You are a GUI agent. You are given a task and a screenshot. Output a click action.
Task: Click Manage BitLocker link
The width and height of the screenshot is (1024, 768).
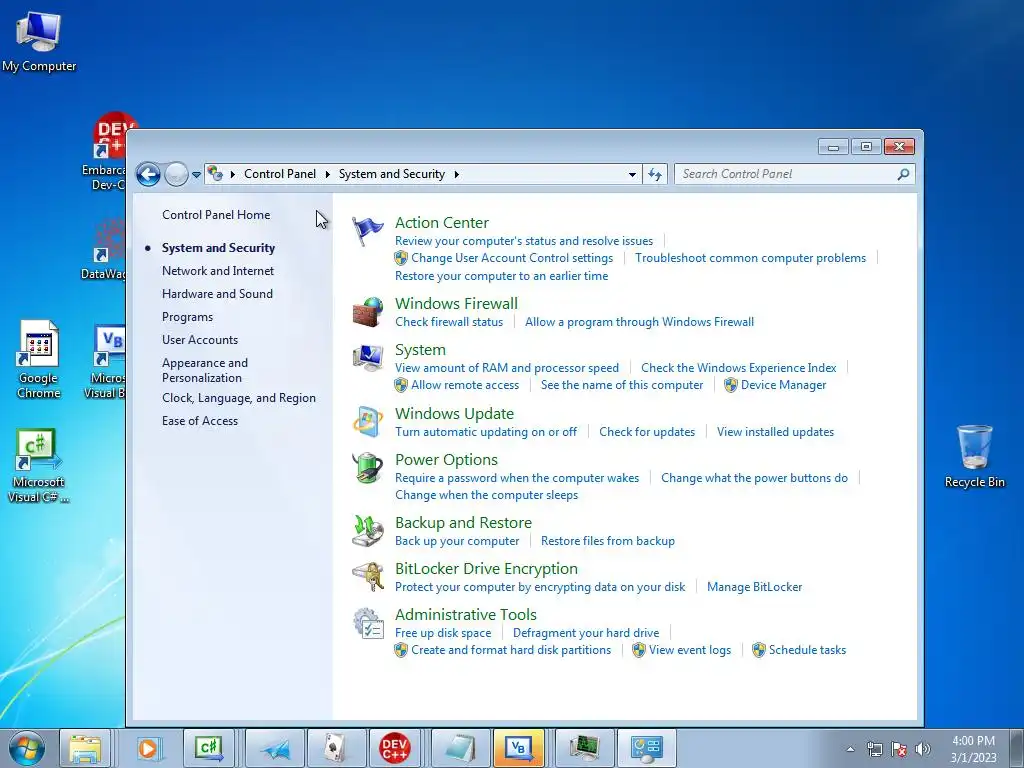click(x=754, y=587)
